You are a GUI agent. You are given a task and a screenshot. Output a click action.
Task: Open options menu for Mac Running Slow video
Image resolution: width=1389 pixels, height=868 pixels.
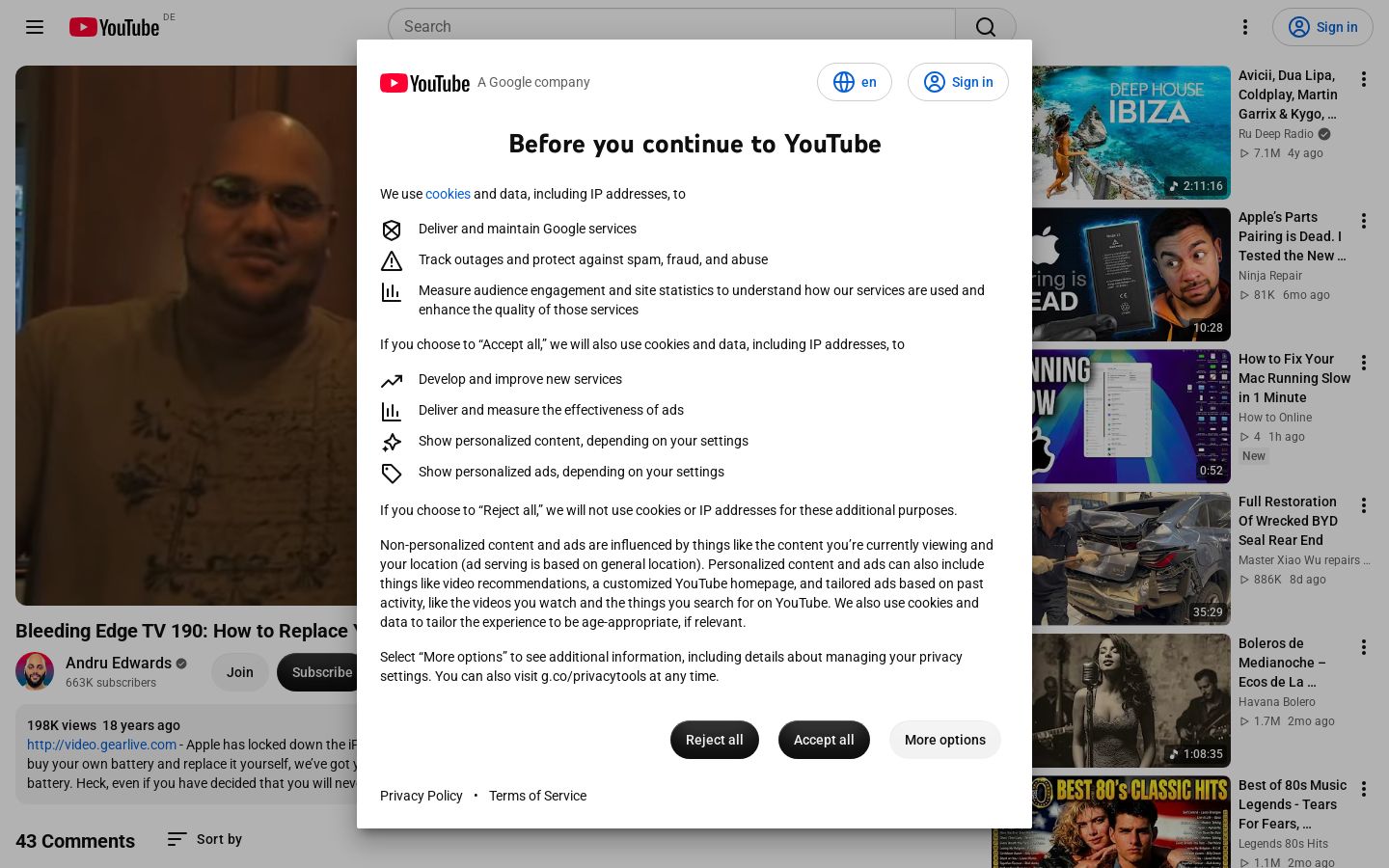[x=1364, y=363]
